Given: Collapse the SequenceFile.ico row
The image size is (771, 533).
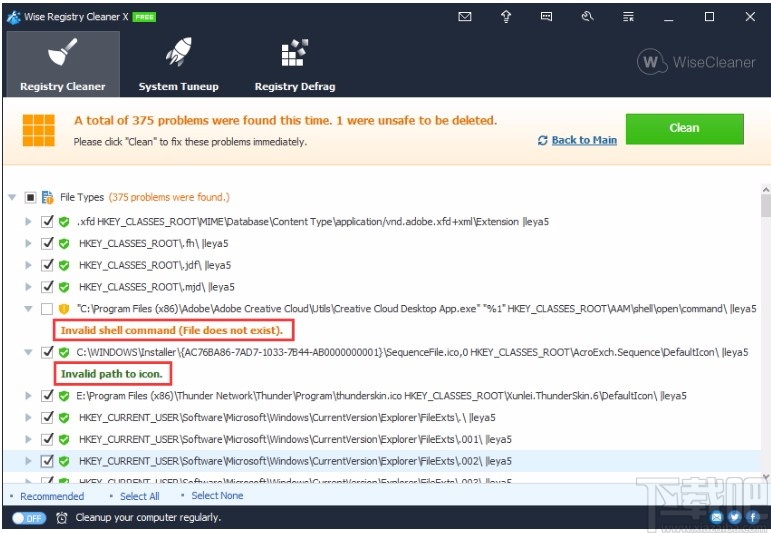Looking at the screenshot, I should [x=29, y=352].
